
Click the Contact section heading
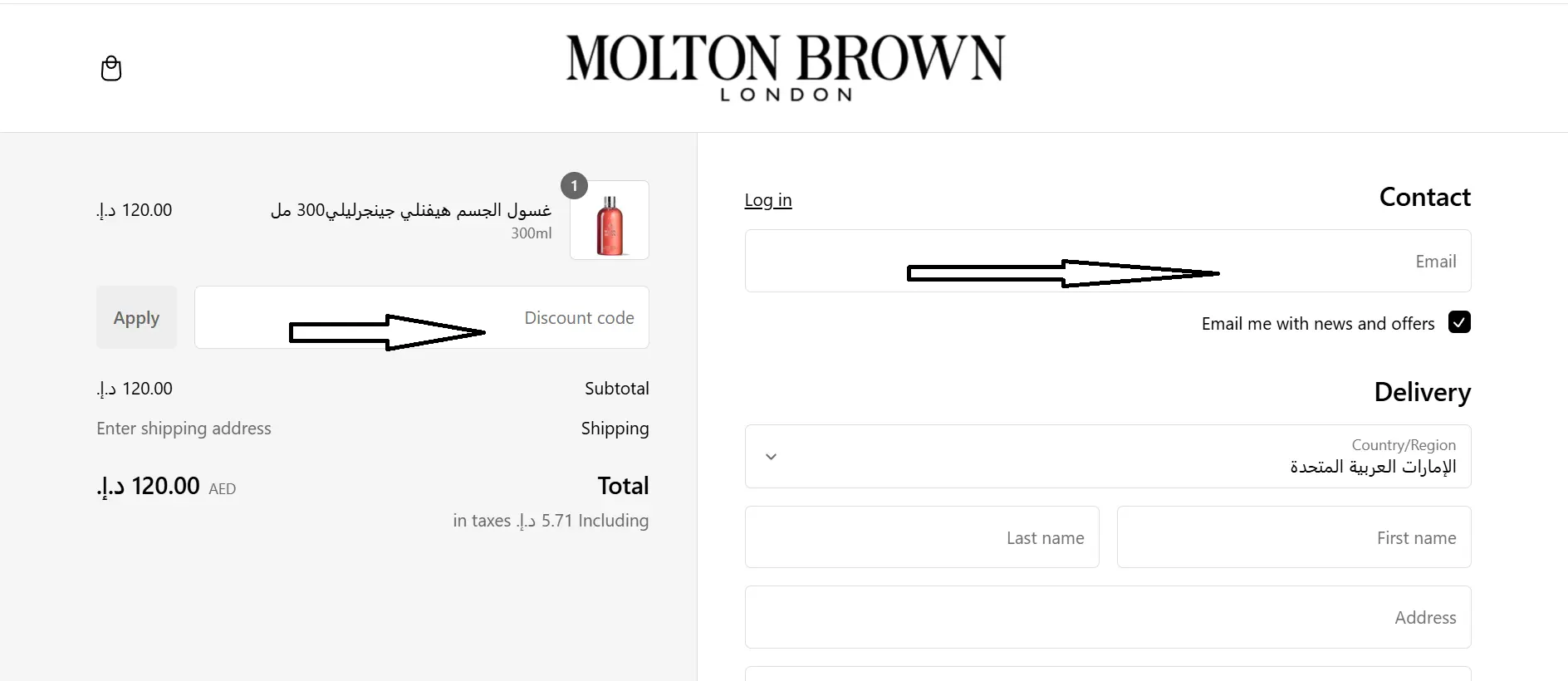pos(1424,197)
